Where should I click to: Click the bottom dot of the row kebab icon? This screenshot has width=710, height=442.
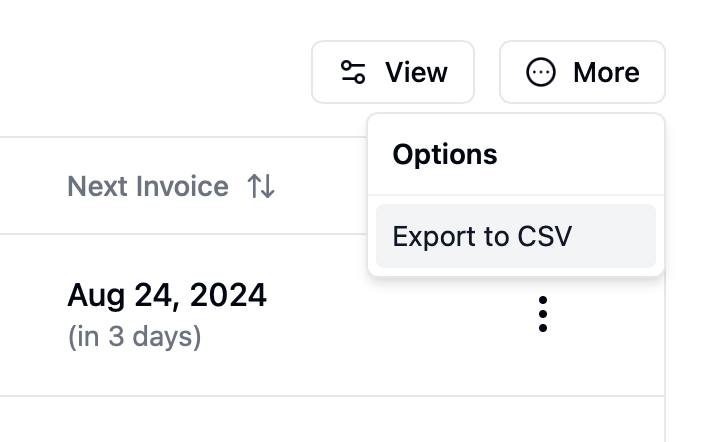pyautogui.click(x=542, y=328)
